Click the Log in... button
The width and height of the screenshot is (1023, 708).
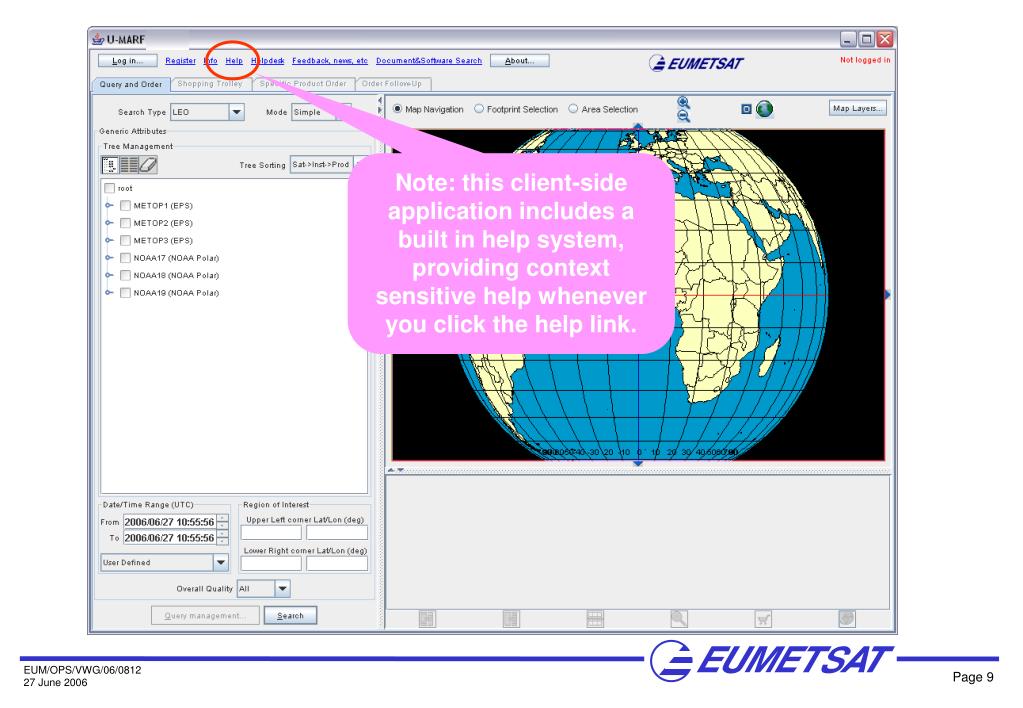pyautogui.click(x=128, y=61)
